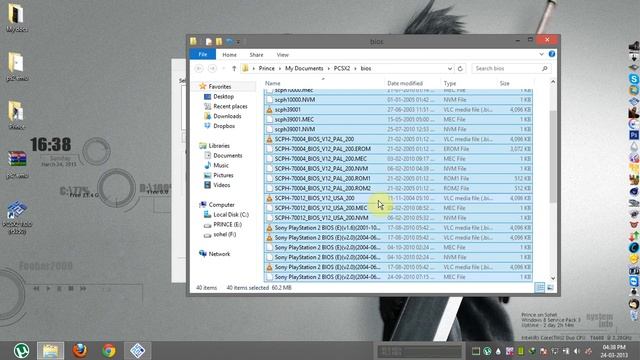Expand the address bar history dropdown
This screenshot has height=360, width=640.
coord(449,69)
